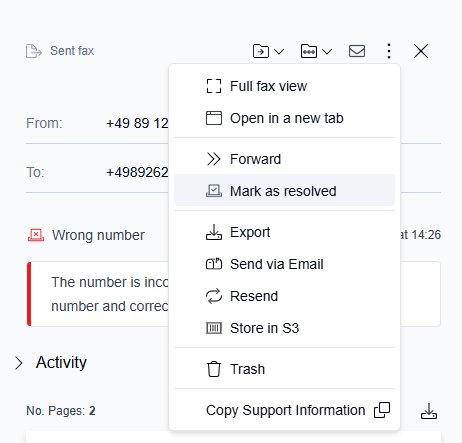Click the error message text box
Screen dimensions: 462x443
233,294
